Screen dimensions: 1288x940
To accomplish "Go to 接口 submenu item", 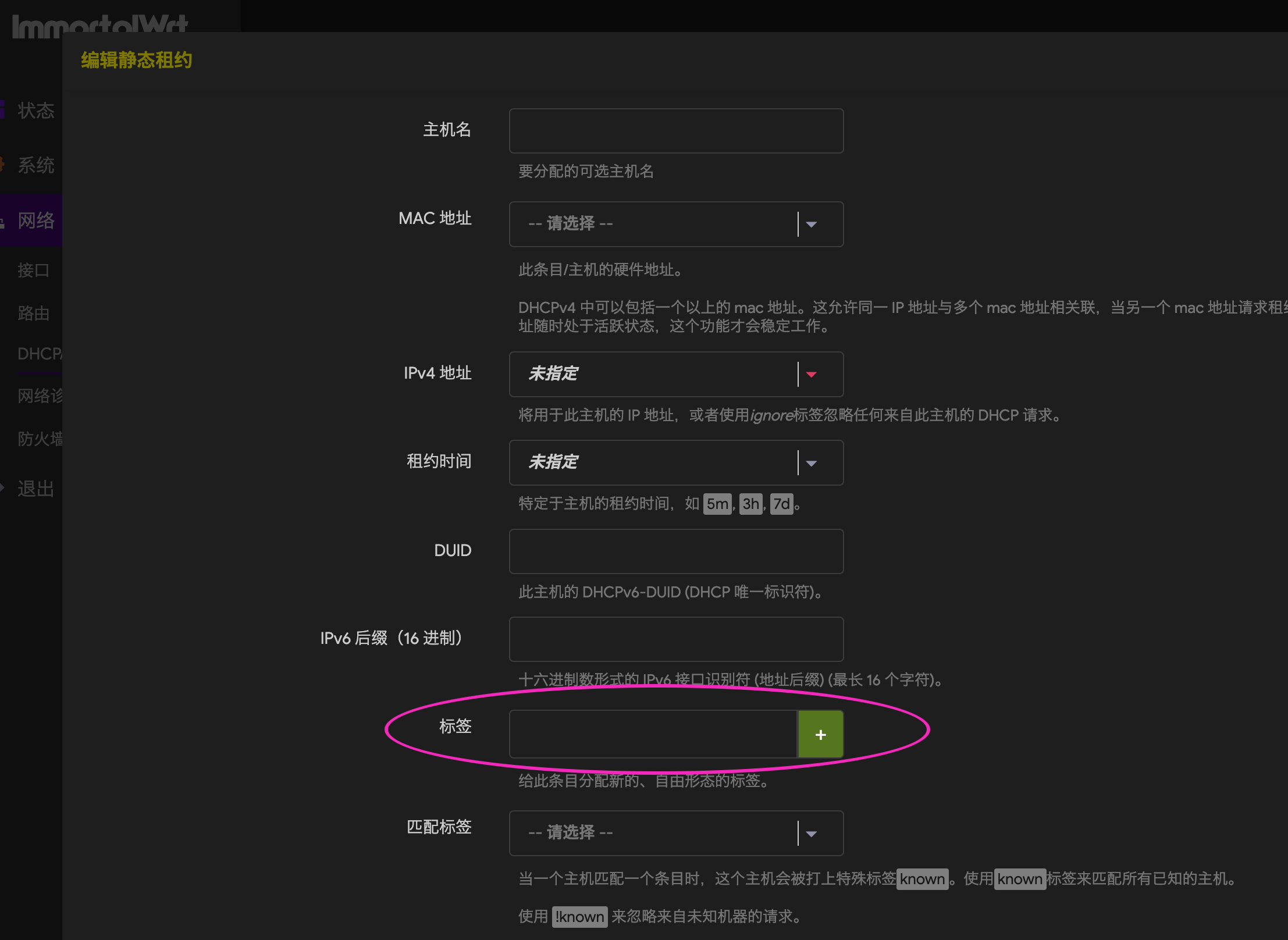I will coord(33,270).
